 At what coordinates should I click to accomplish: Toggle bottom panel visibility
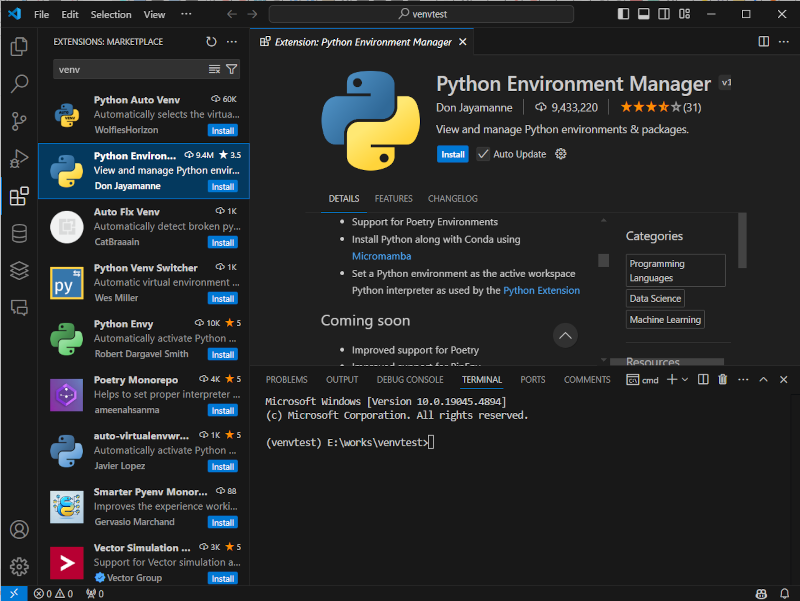point(643,14)
